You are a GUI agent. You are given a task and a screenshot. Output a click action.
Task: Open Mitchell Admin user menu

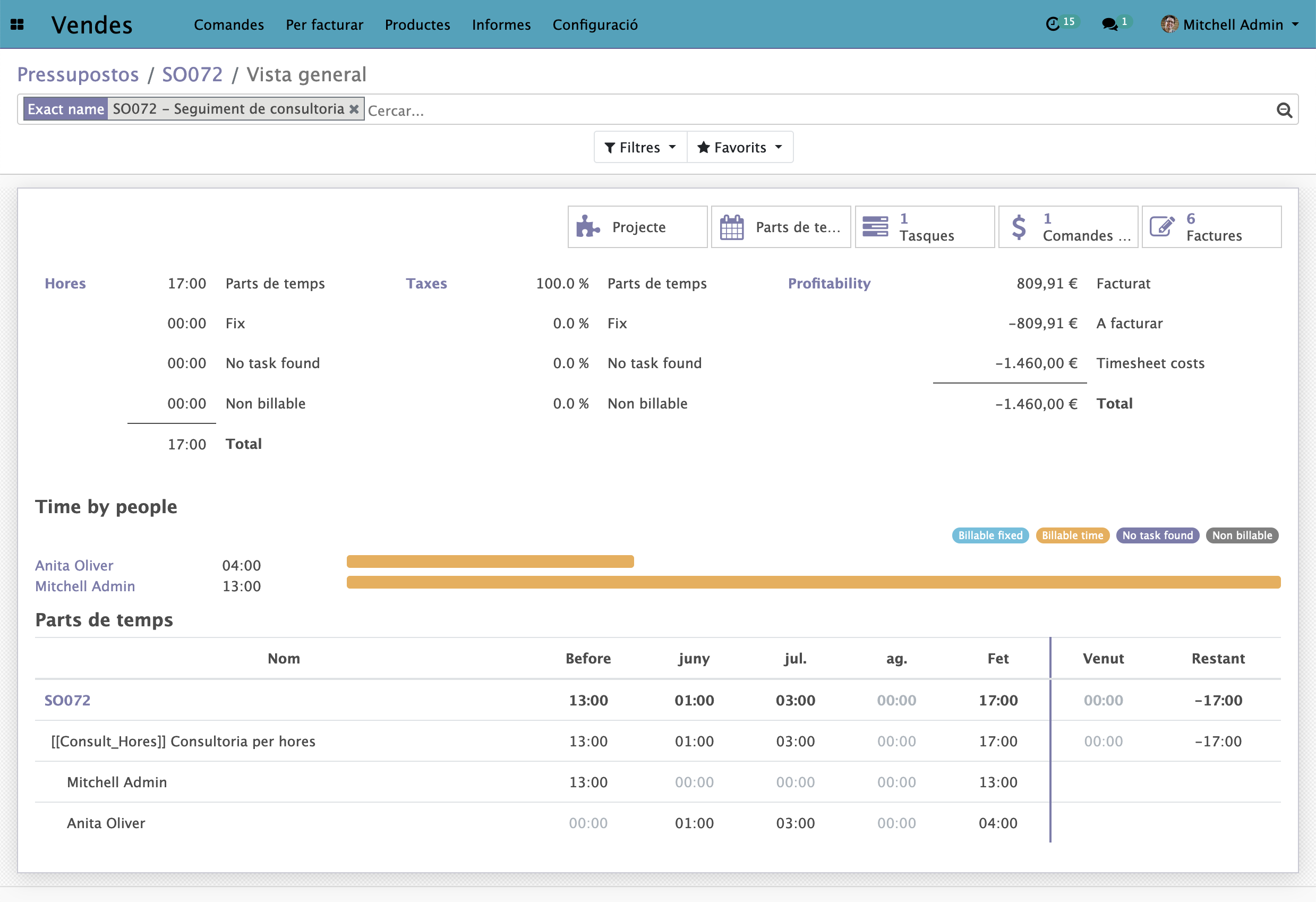1230,24
